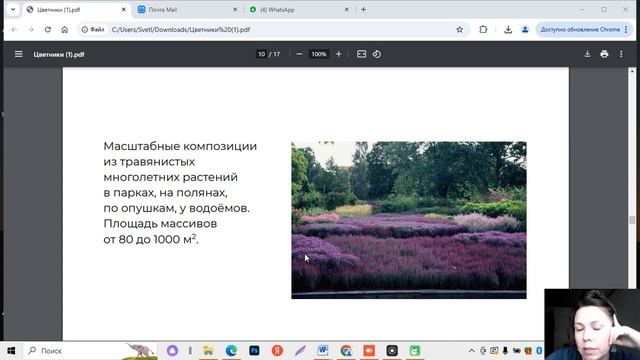Image resolution: width=640 pixels, height=360 pixels.
Task: Click the PDF vertical scrollbar thumb
Action: point(632,220)
